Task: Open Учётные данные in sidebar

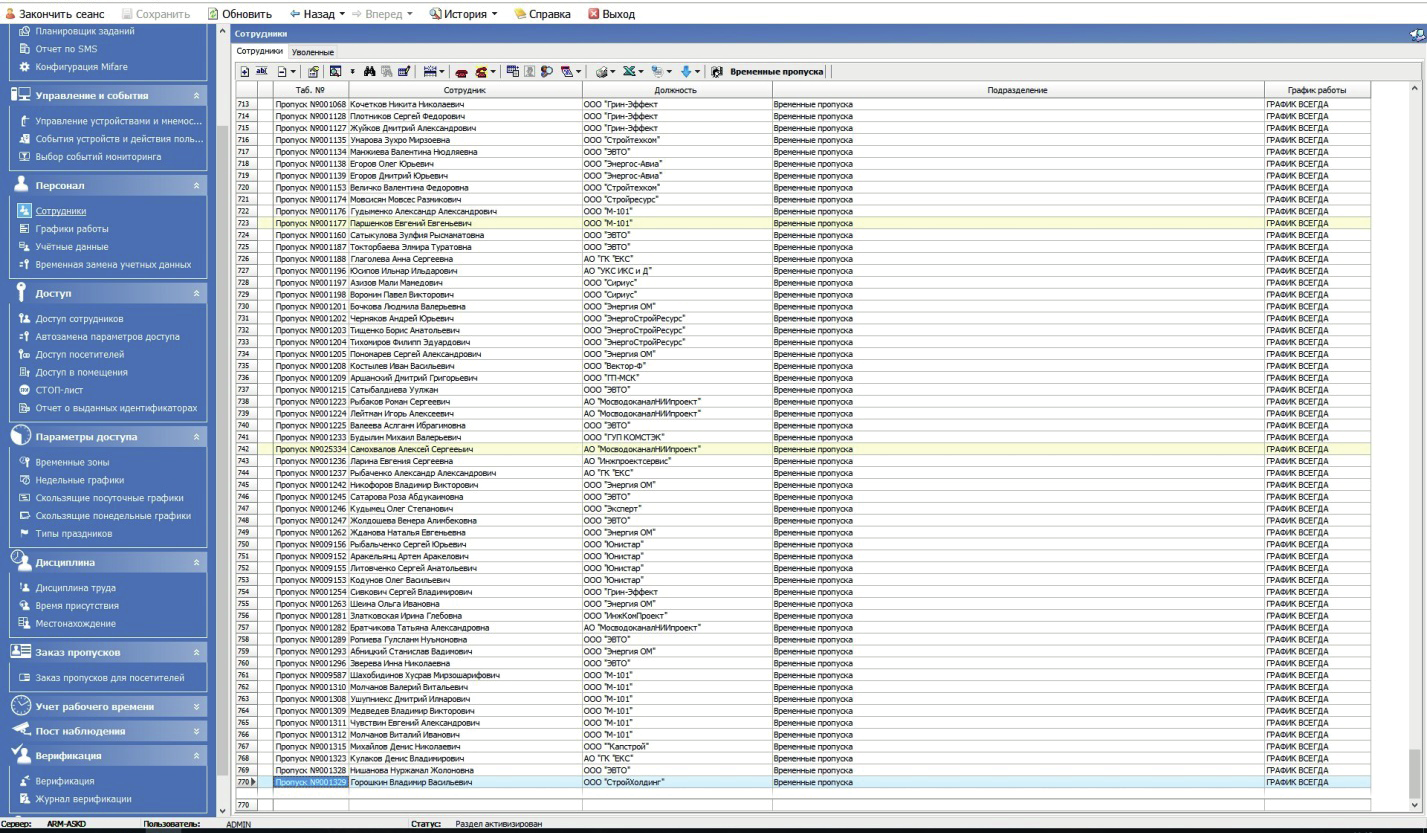Action: click(x=72, y=246)
